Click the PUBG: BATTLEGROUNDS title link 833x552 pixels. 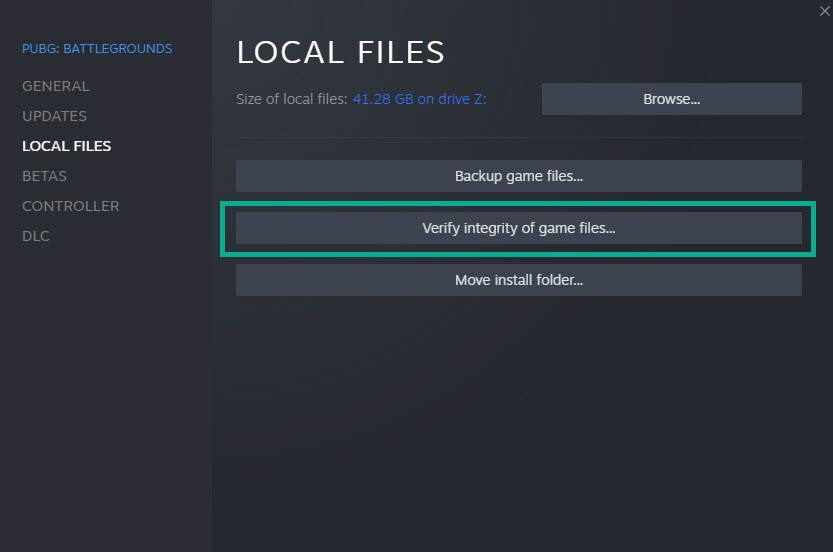coord(97,49)
